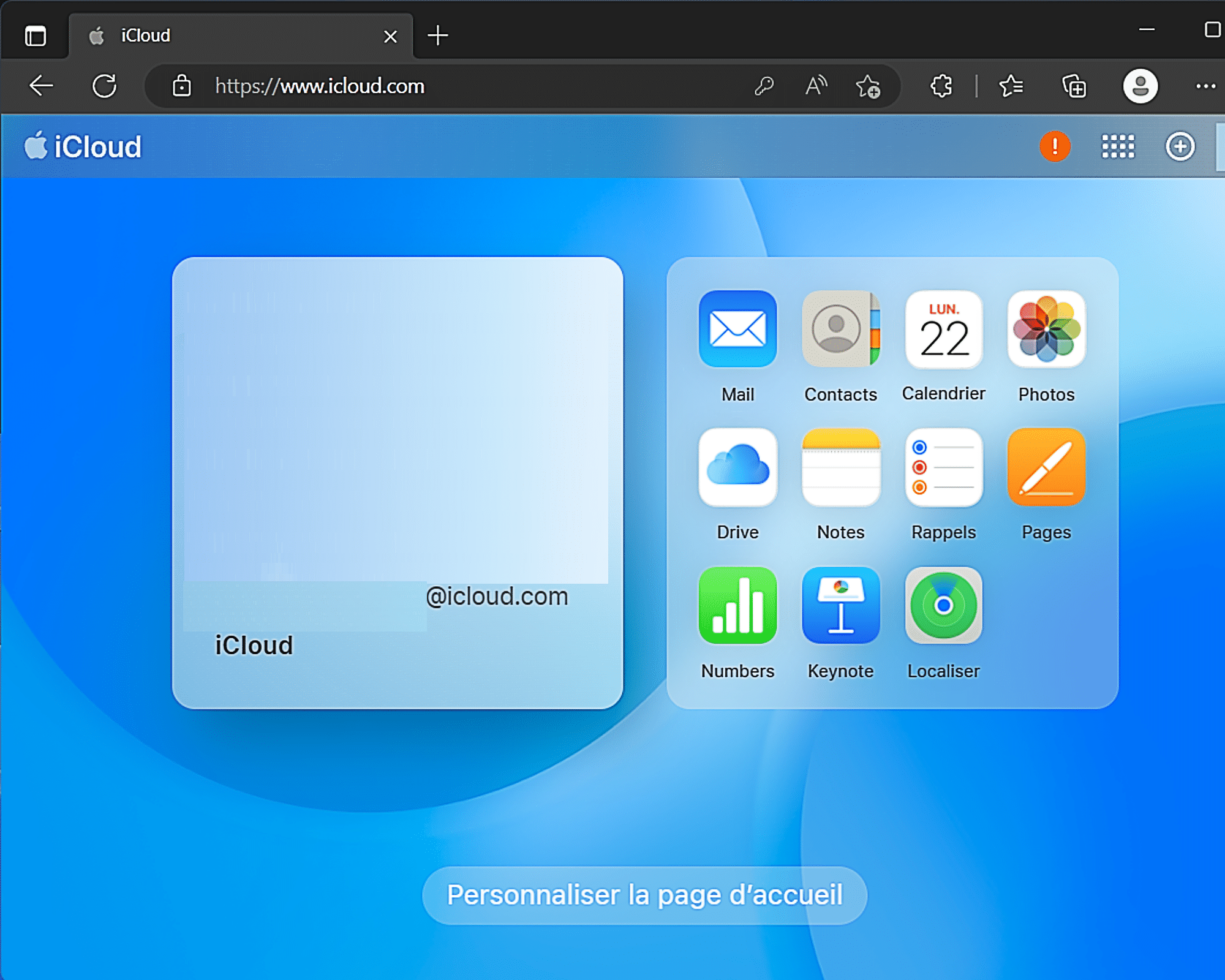The width and height of the screenshot is (1225, 980).
Task: Open the Numbers app icon
Action: coord(737,605)
